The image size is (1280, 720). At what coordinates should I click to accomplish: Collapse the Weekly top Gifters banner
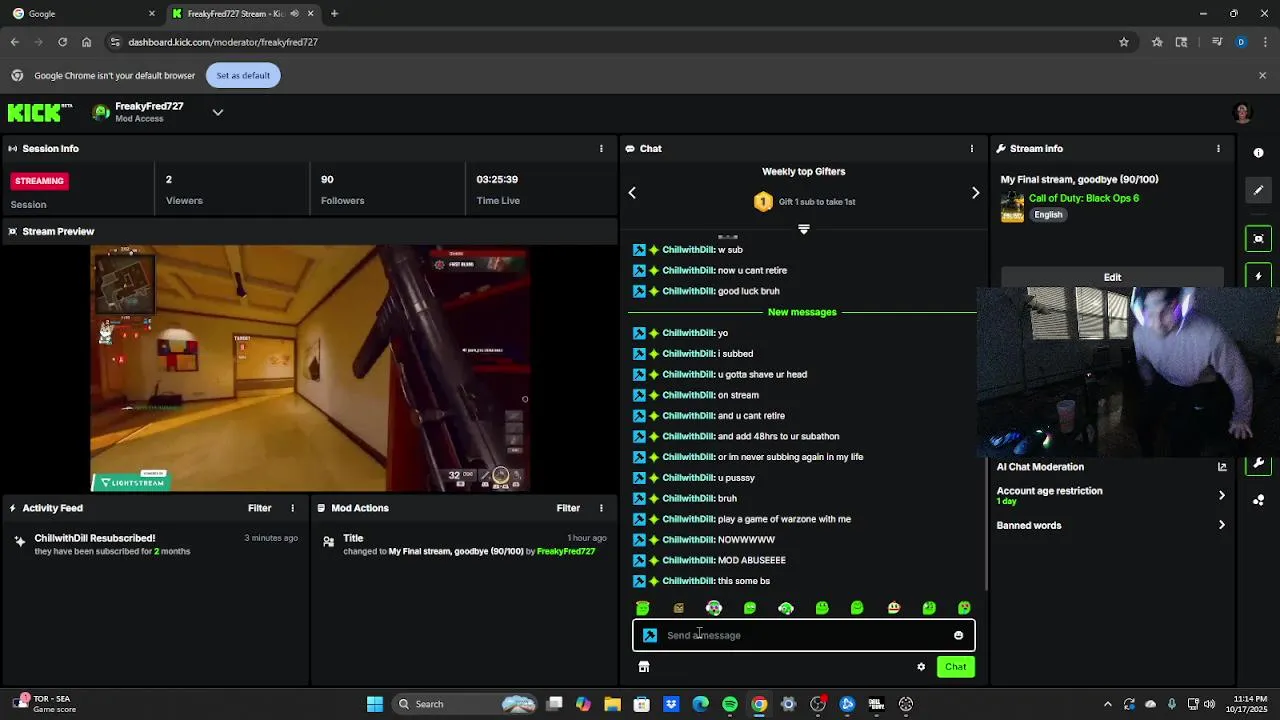pos(804,229)
